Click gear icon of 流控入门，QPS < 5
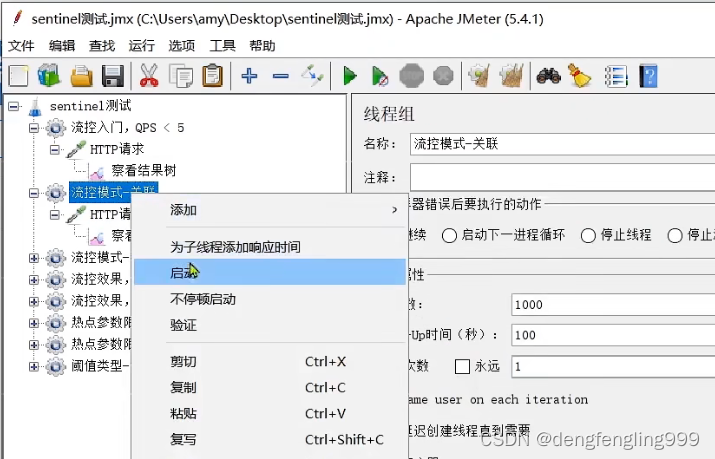This screenshot has height=459, width=715. point(56,128)
